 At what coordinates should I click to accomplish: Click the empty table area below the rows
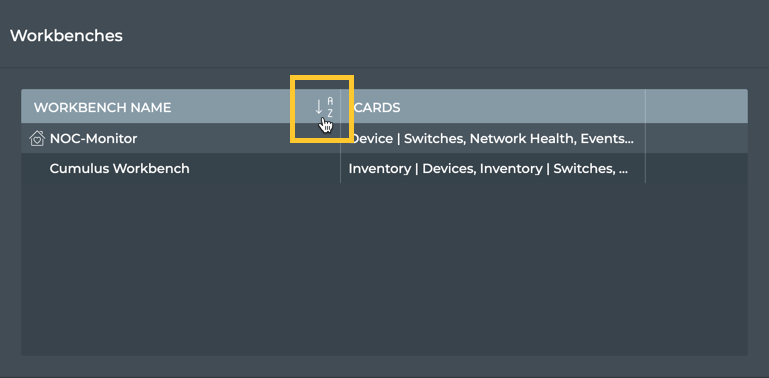tap(384, 269)
